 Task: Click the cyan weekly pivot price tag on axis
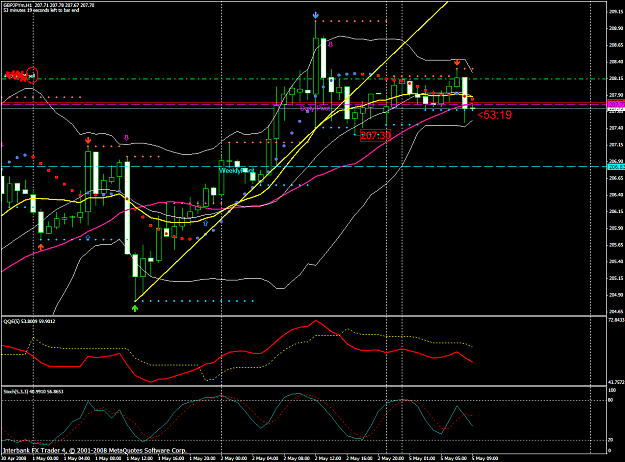[615, 167]
